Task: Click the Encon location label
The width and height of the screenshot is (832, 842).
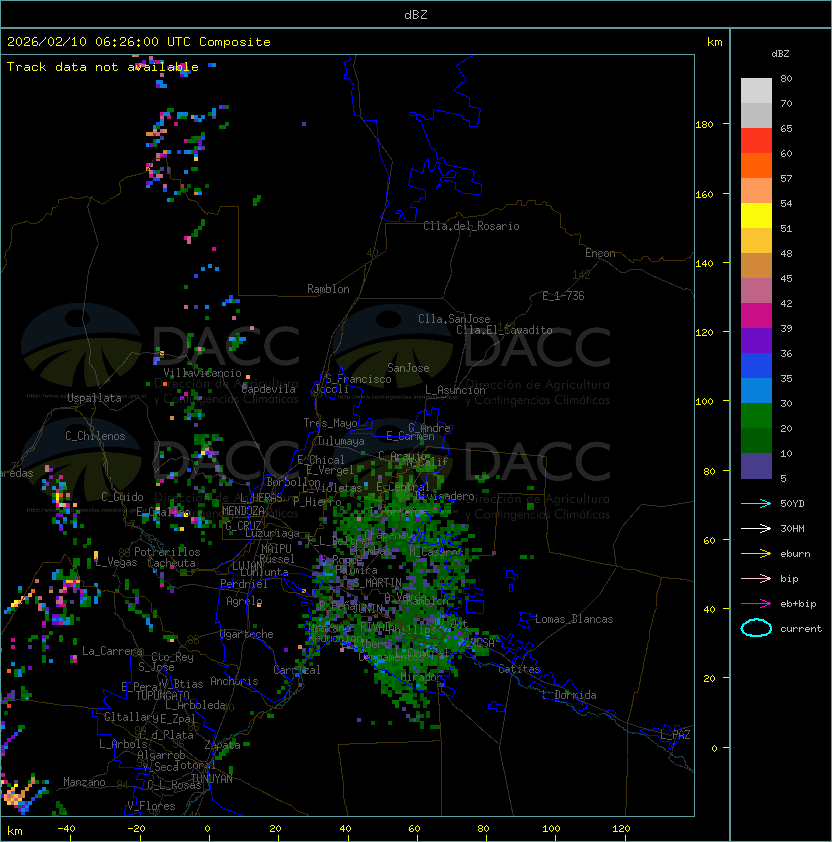Action: 600,253
